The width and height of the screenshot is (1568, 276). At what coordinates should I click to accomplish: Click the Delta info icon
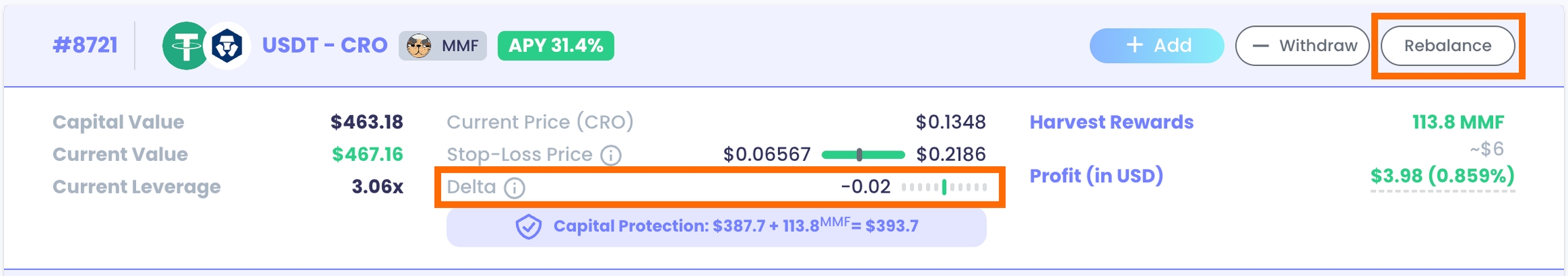click(514, 187)
